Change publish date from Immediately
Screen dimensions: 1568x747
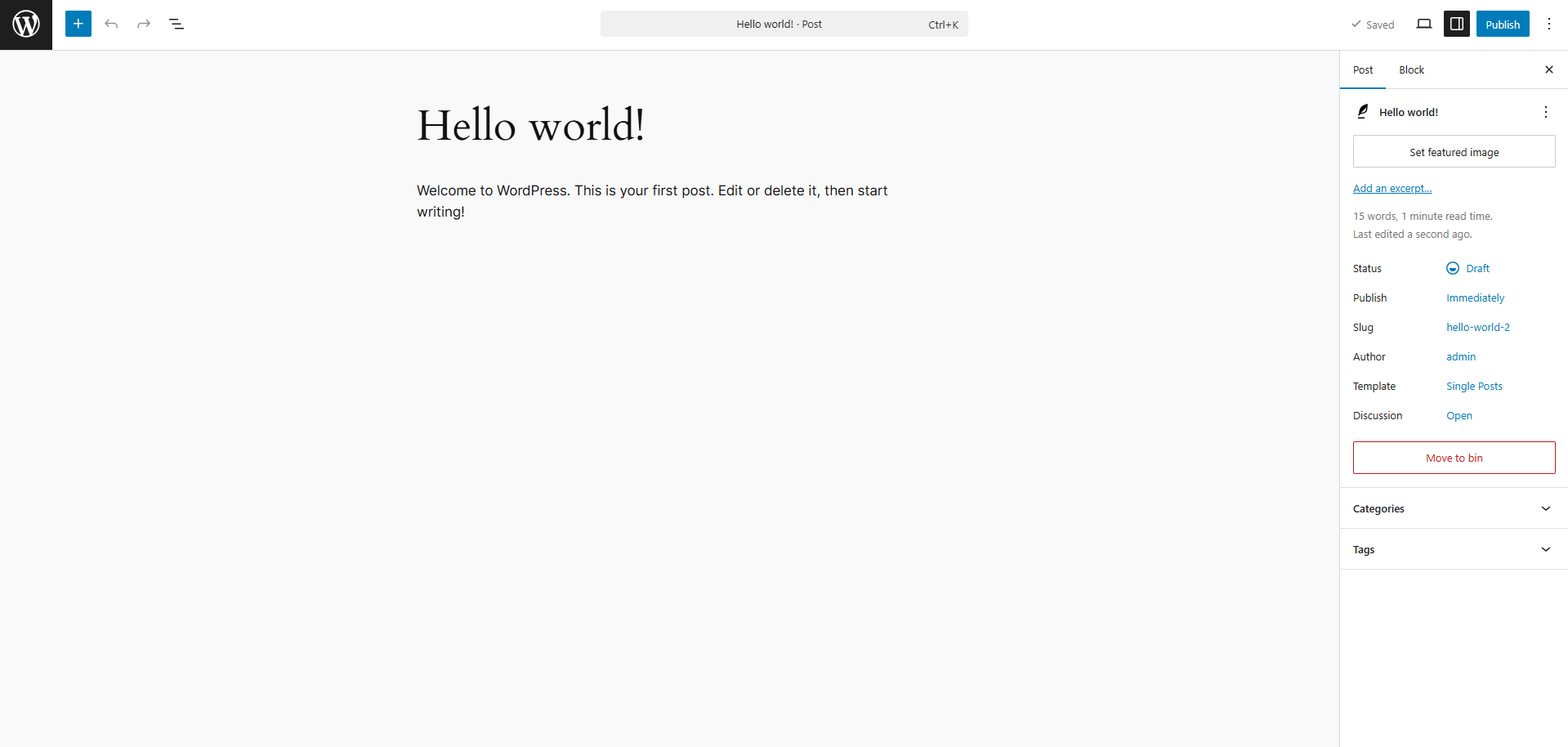pos(1475,297)
